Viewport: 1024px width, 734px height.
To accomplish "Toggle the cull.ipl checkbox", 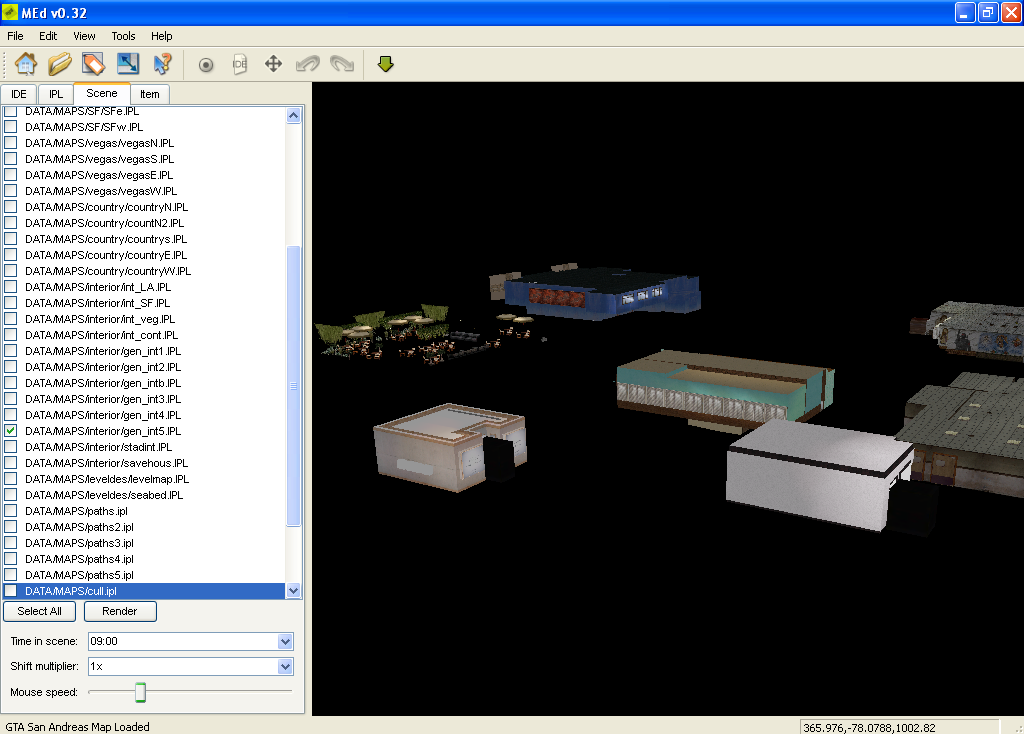I will coord(10,590).
